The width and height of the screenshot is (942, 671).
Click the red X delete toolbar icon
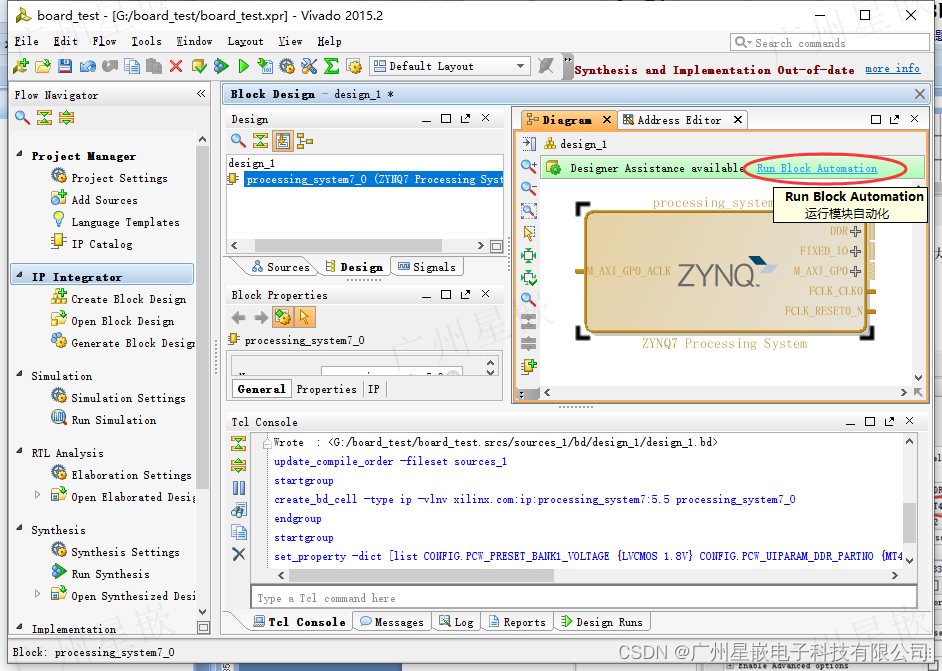tap(175, 66)
